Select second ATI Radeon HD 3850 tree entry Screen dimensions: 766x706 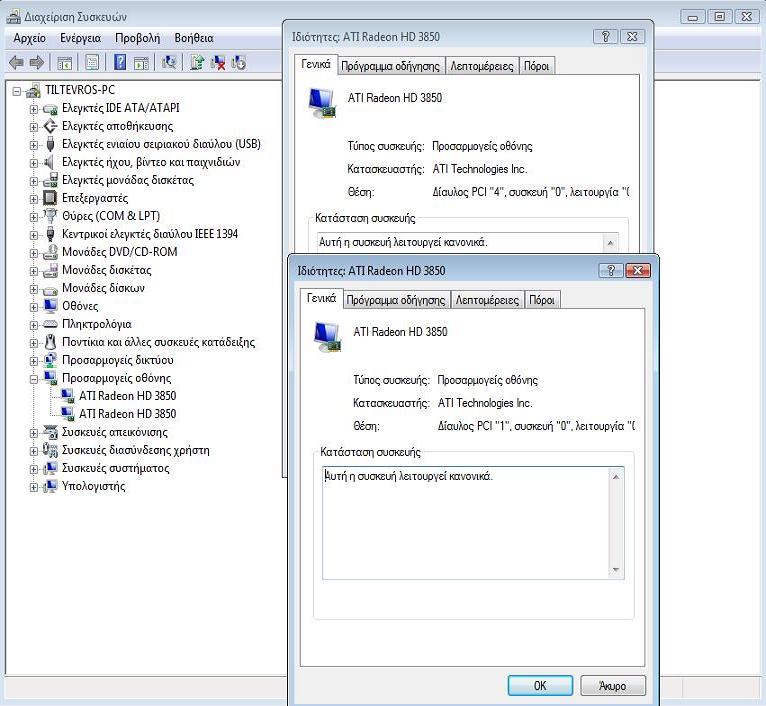[x=128, y=414]
